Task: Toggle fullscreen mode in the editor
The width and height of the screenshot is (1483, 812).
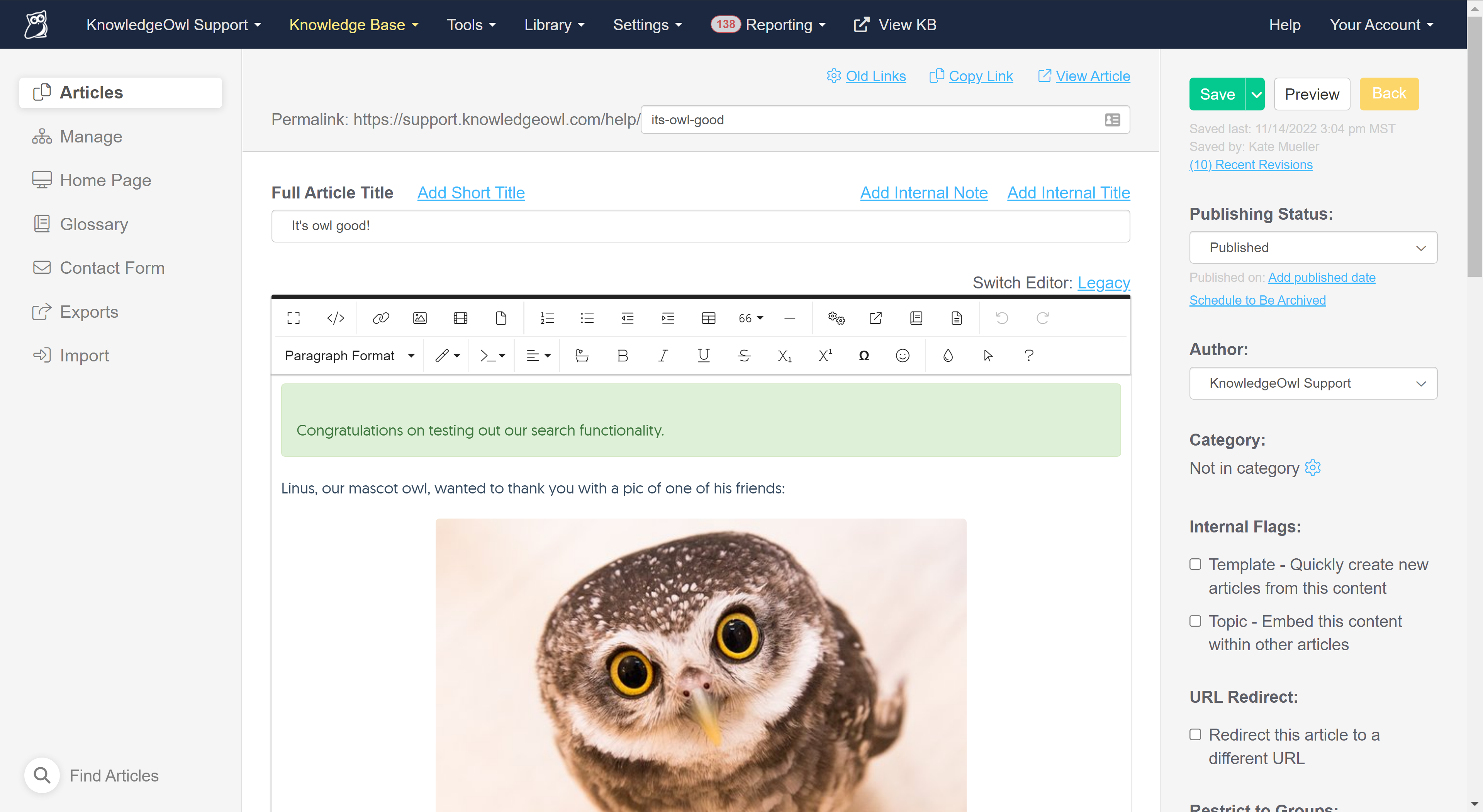Action: coord(293,318)
